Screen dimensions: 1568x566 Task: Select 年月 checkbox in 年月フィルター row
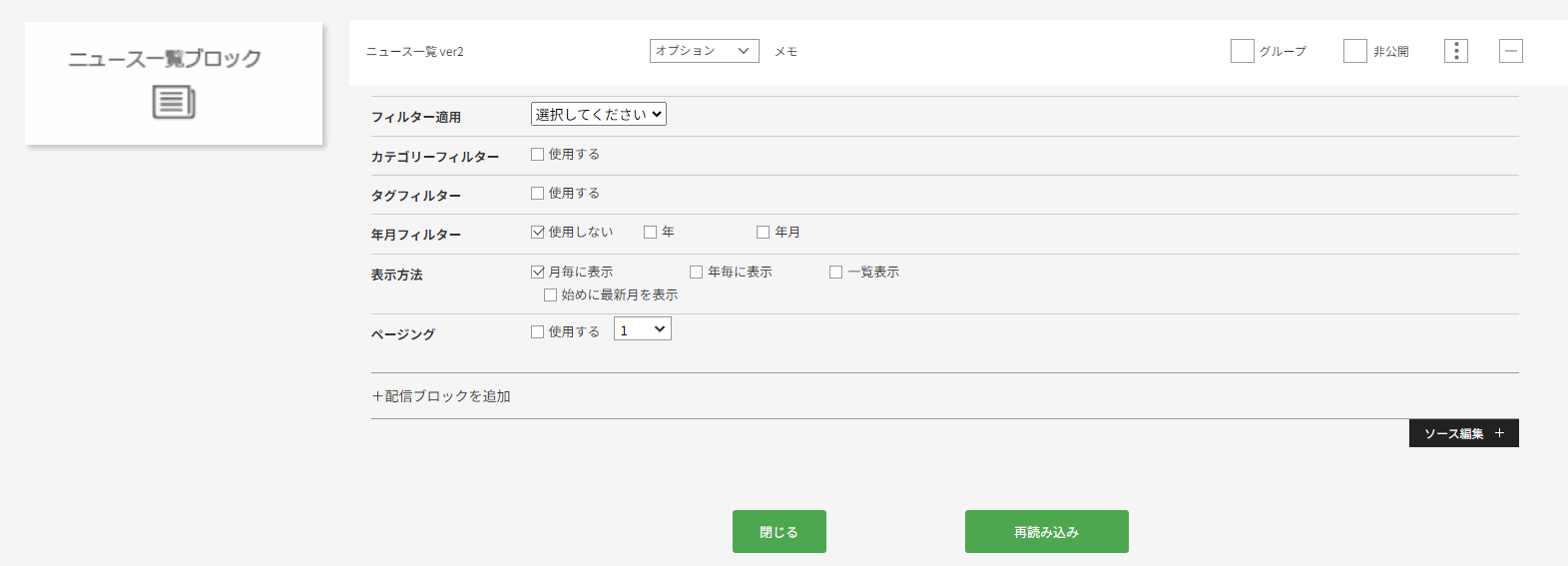coord(763,232)
